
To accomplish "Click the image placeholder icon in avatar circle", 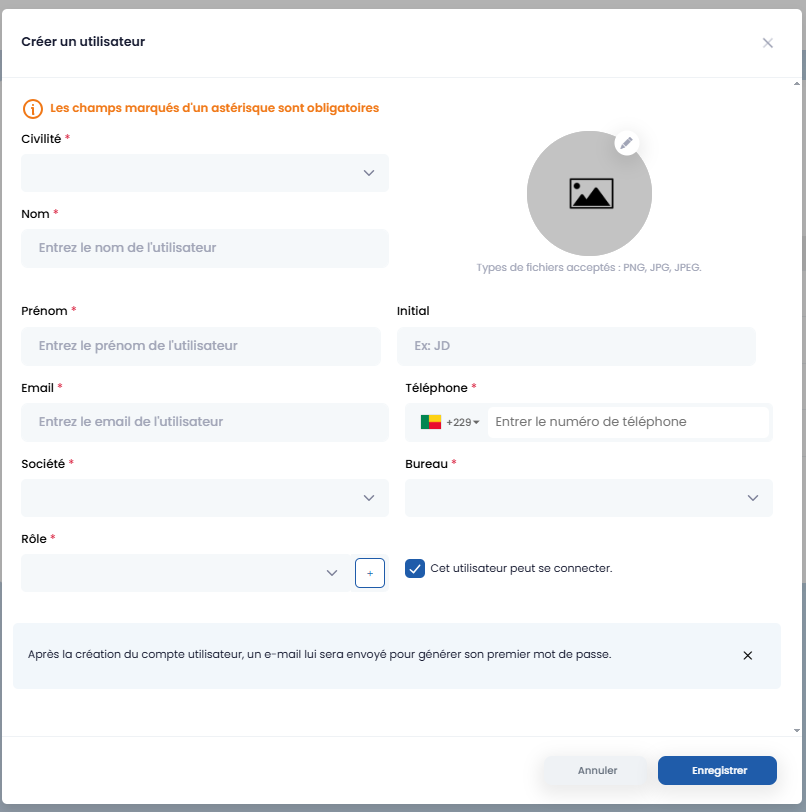I will point(590,193).
